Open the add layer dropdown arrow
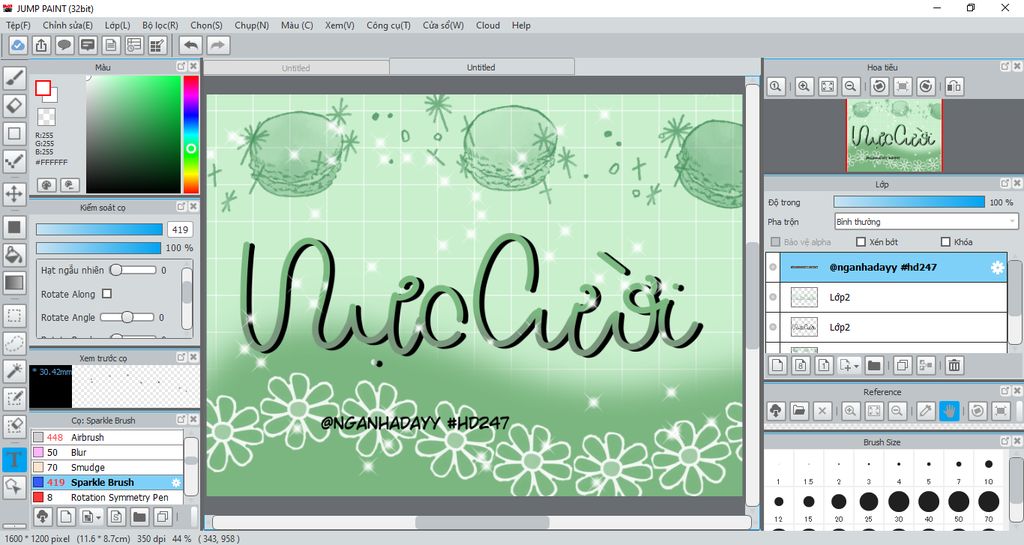Screen dimensions: 1024x545 click(x=856, y=366)
